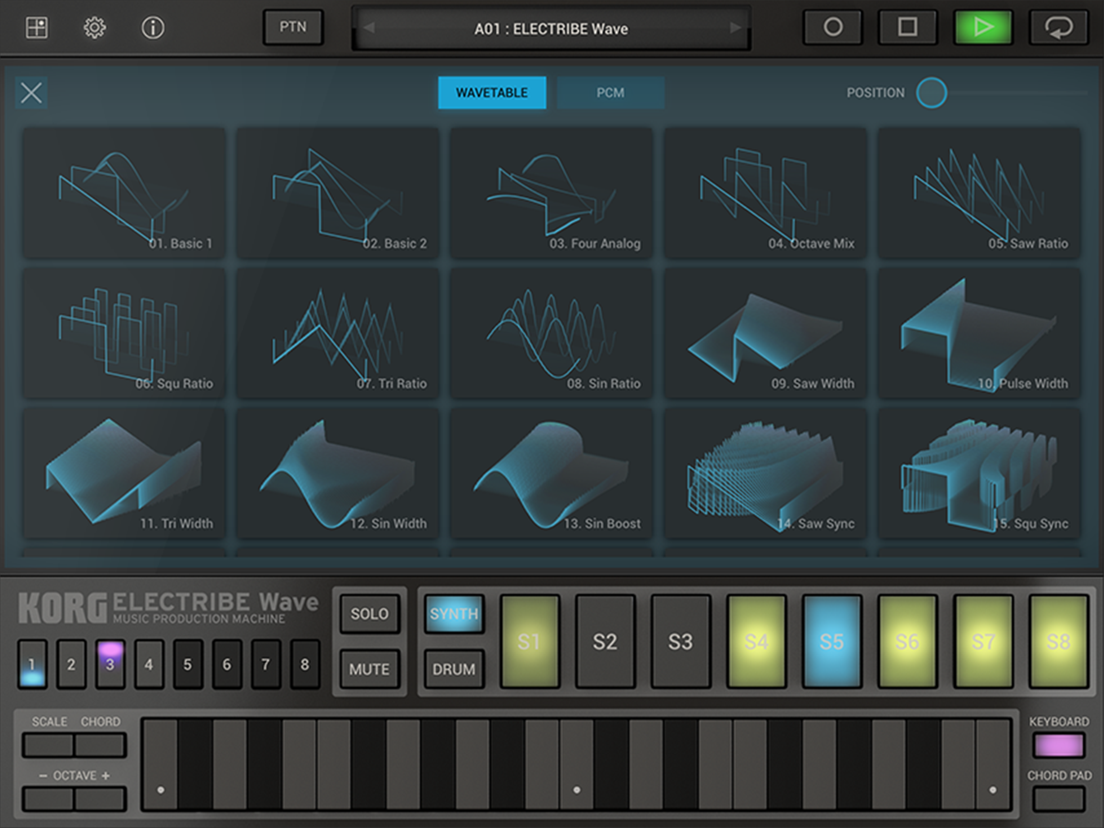Screen dimensions: 1104x828
Task: Select synth part S3
Action: [680, 641]
